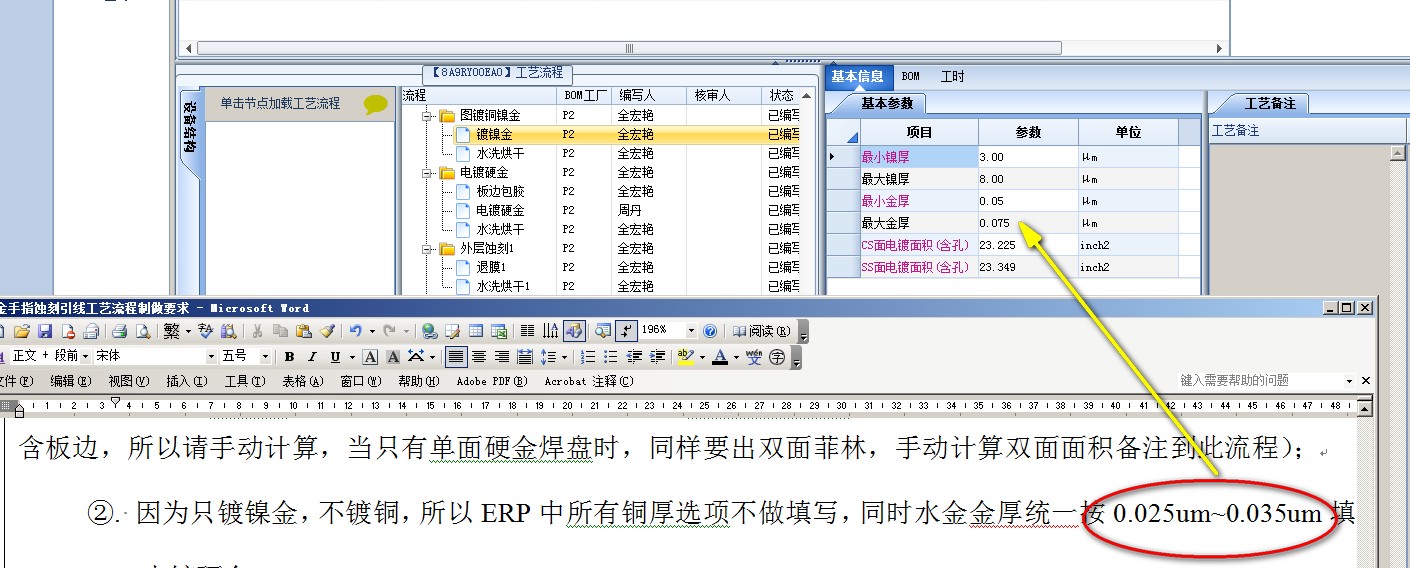1410x568 pixels.
Task: Toggle italic formatting
Action: [x=312, y=357]
